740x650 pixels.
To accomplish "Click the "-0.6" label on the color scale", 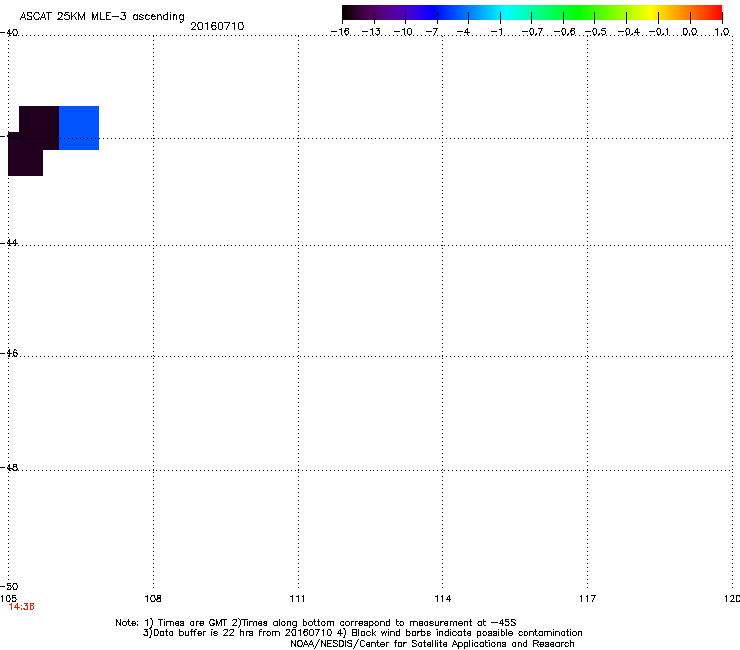I will click(564, 32).
